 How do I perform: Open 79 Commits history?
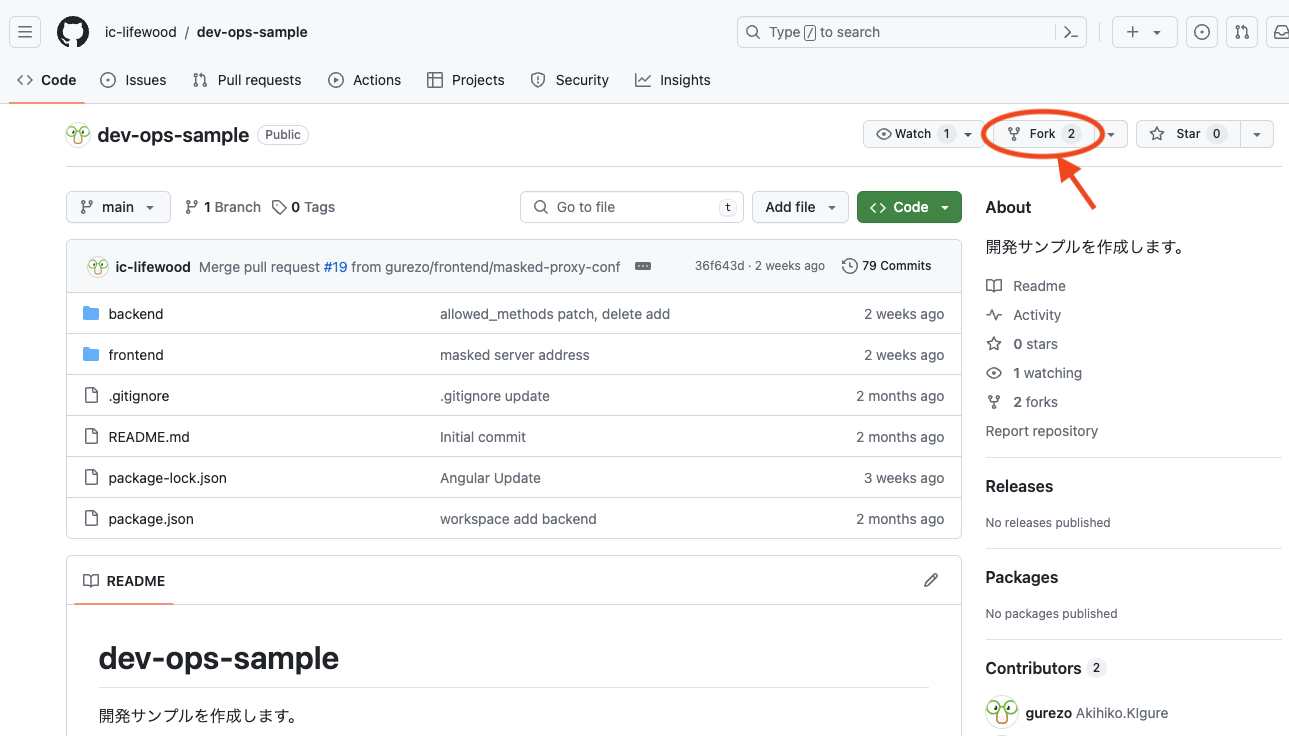[x=887, y=266]
